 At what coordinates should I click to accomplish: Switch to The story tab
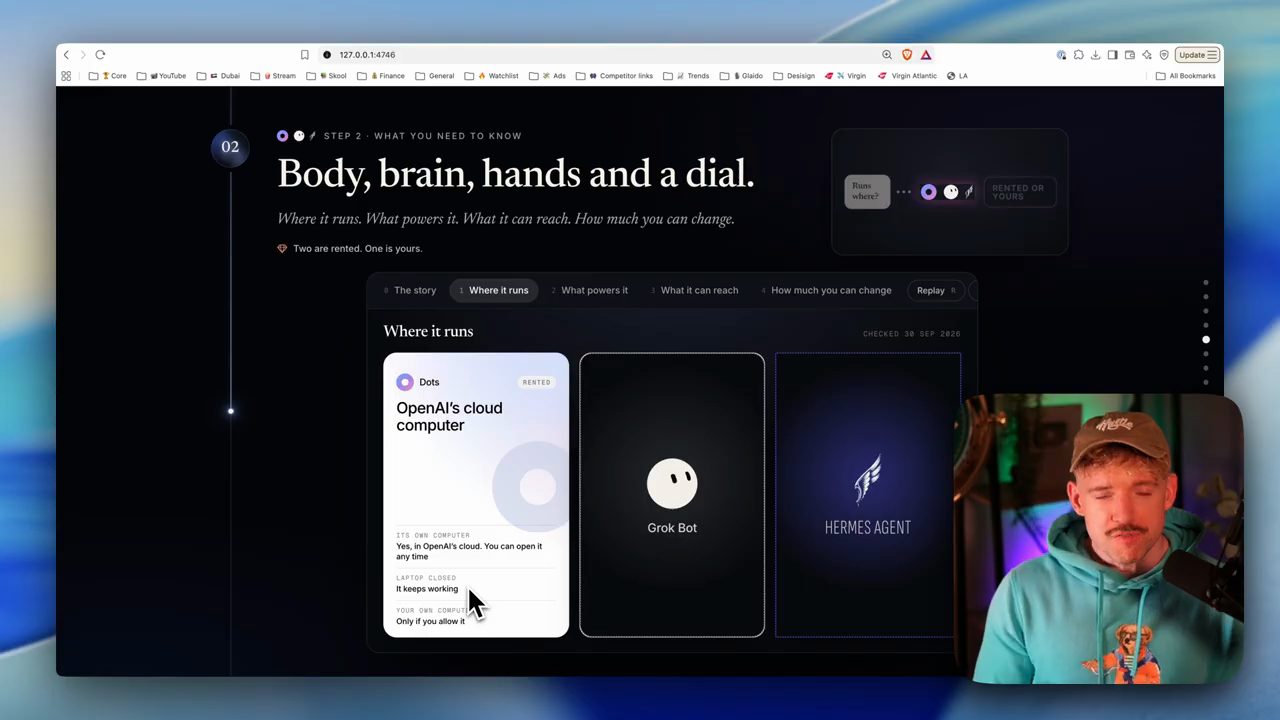(x=409, y=290)
